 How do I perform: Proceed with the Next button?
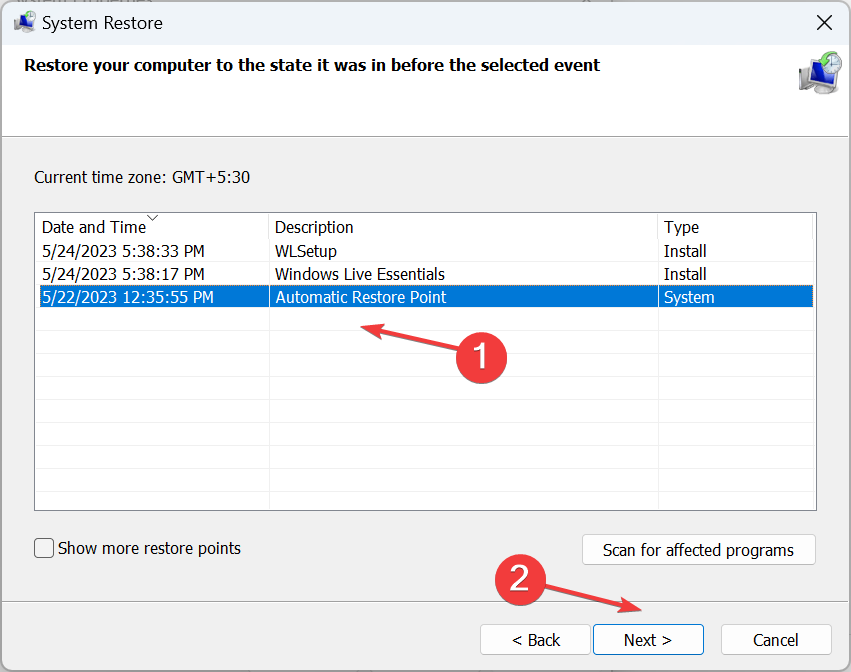[648, 640]
